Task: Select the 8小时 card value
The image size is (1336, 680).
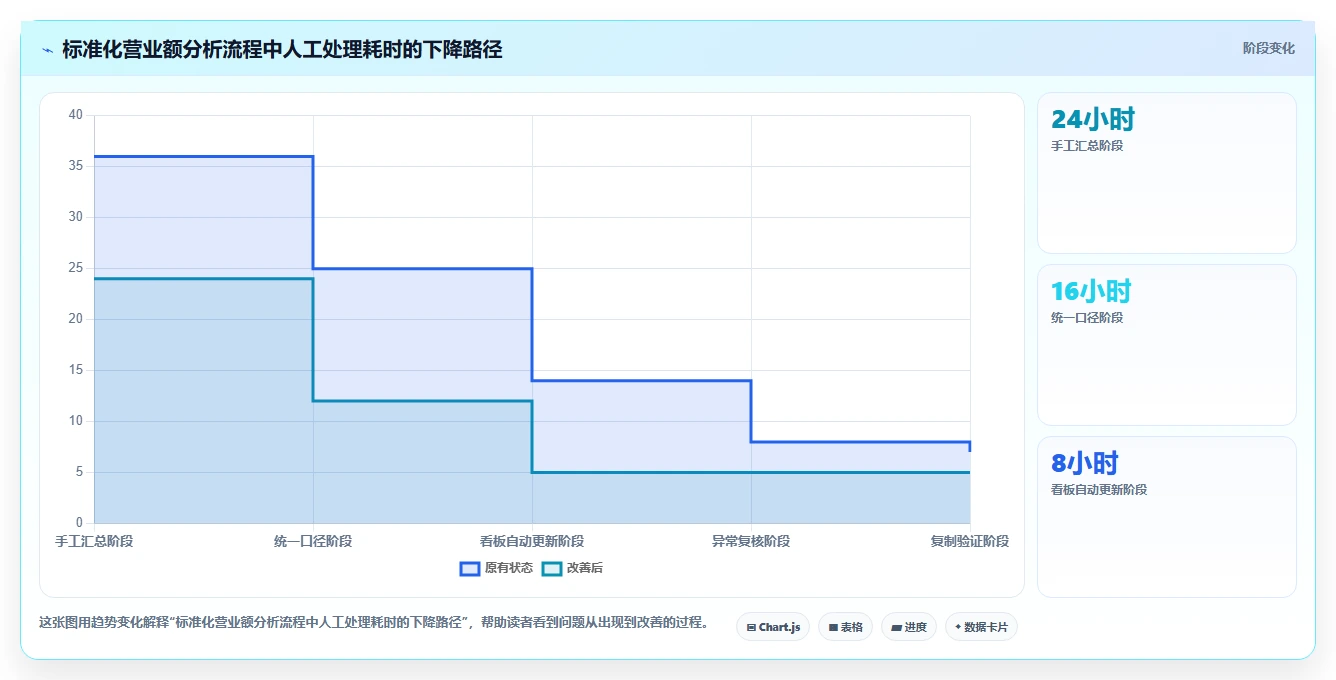Action: click(1085, 464)
